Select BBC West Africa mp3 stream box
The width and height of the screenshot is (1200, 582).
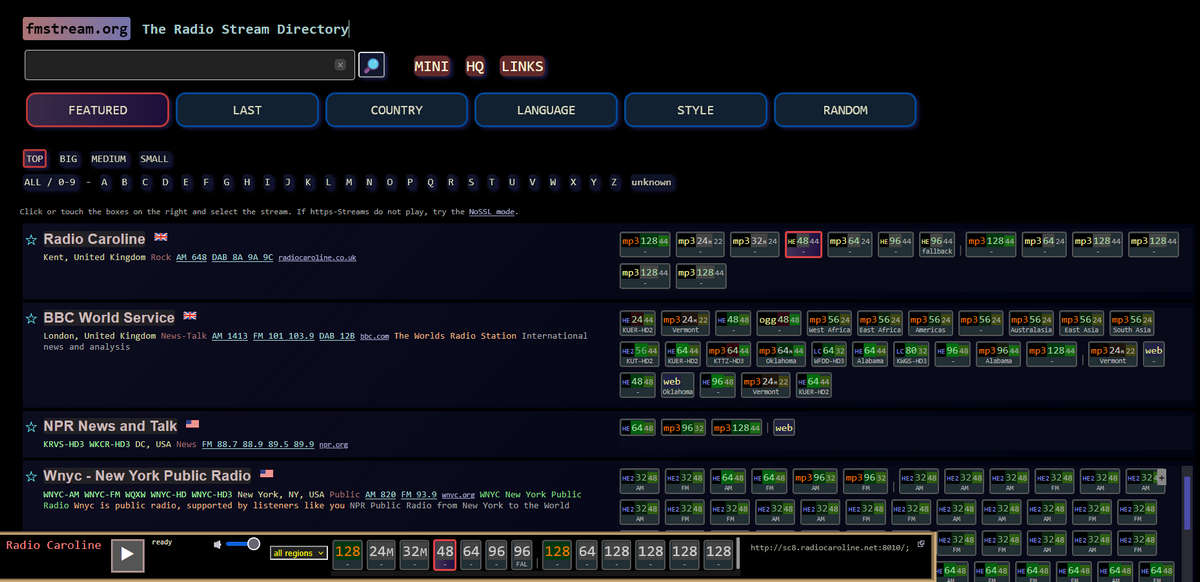tap(830, 323)
